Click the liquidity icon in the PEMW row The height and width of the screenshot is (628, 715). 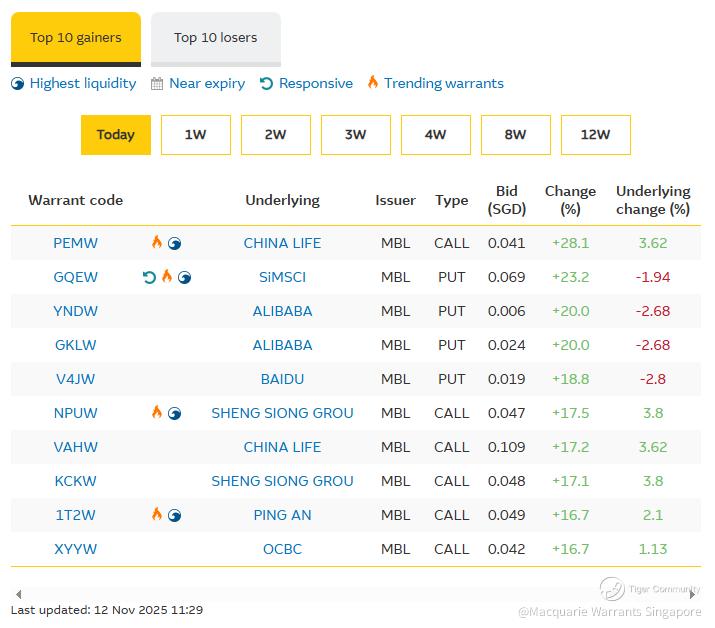pos(174,243)
